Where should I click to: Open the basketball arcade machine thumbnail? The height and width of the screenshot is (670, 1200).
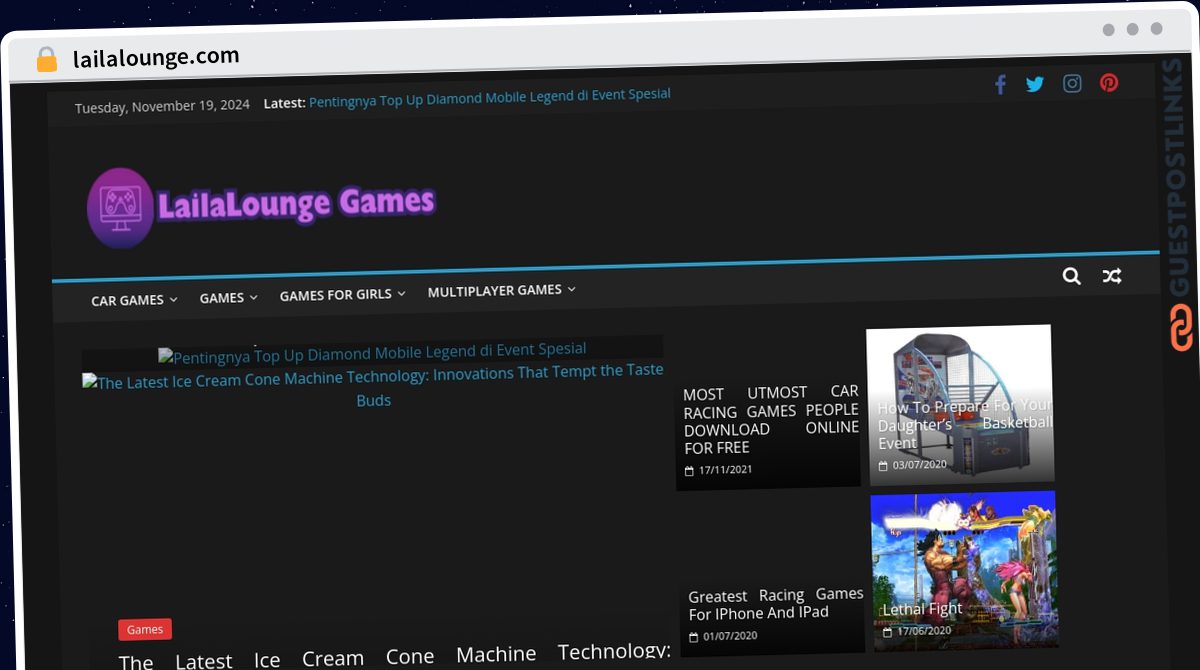(x=960, y=404)
